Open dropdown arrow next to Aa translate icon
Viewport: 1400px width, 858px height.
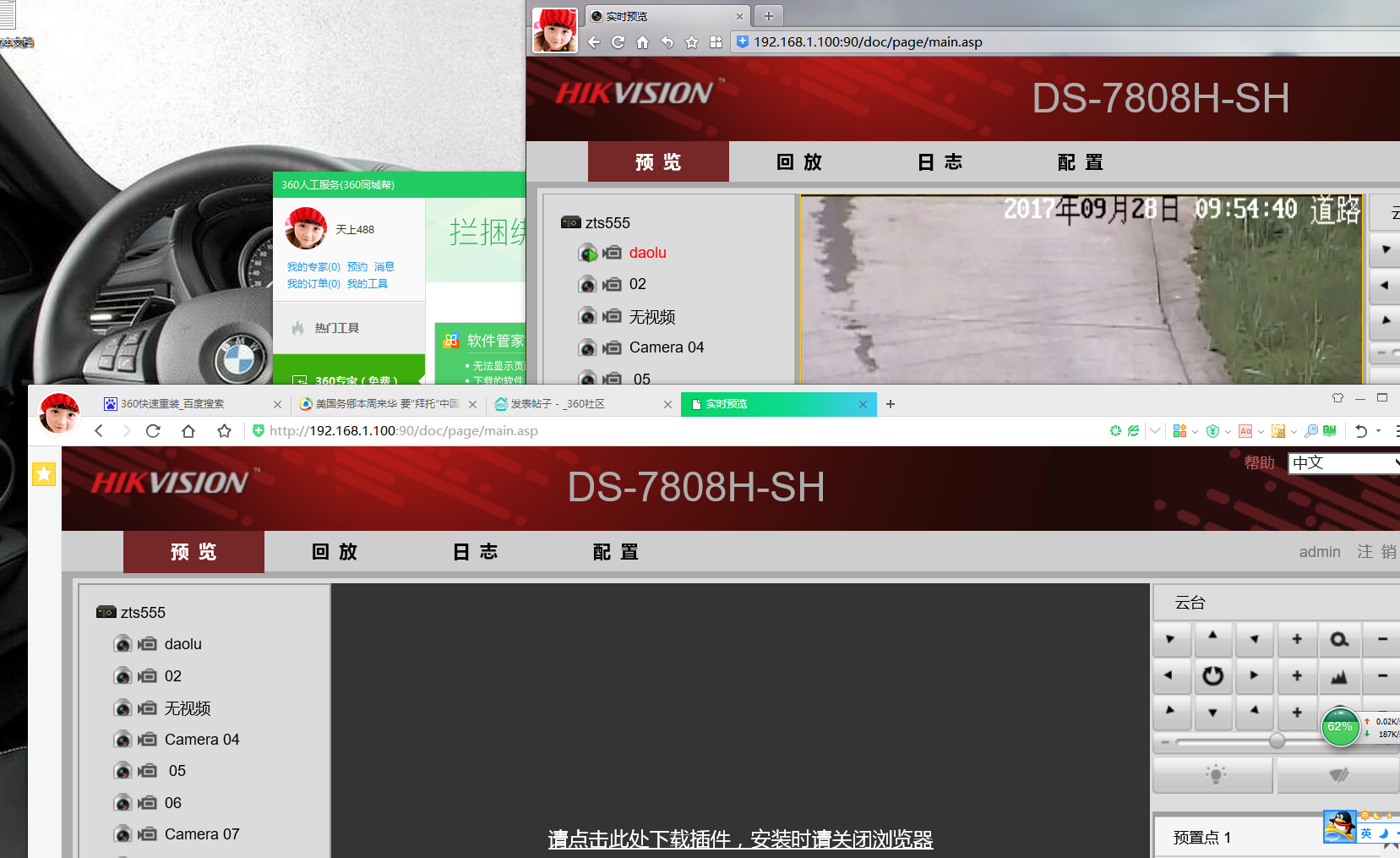coord(1261,432)
